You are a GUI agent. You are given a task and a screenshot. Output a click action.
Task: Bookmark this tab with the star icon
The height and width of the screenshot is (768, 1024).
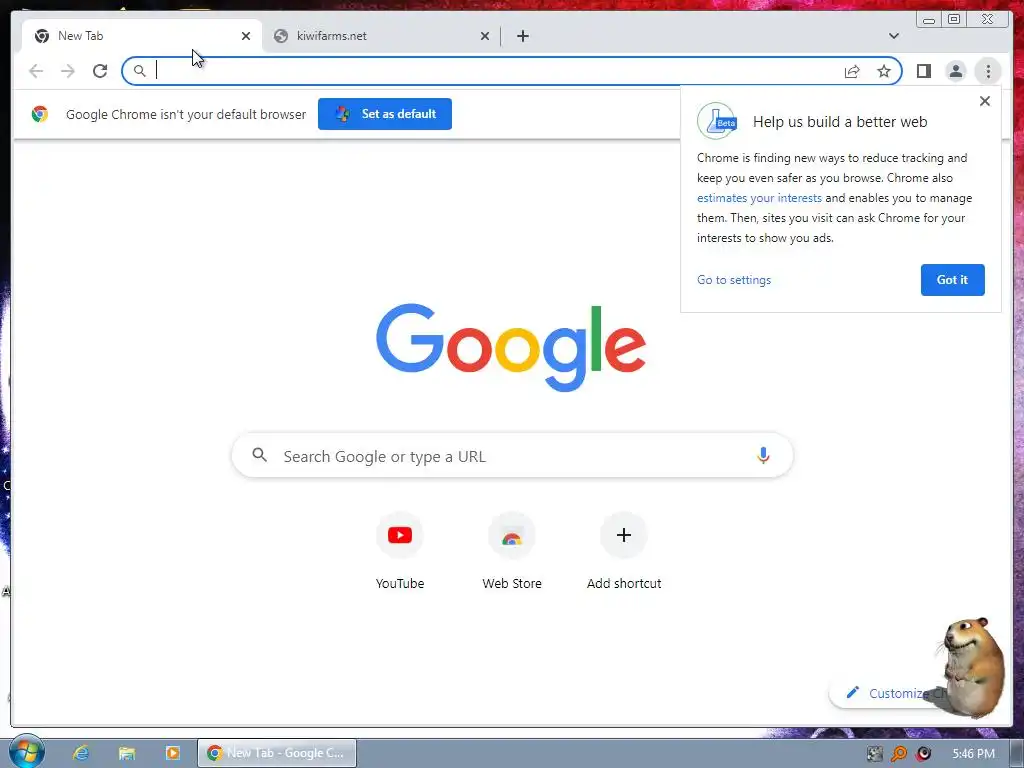click(884, 71)
